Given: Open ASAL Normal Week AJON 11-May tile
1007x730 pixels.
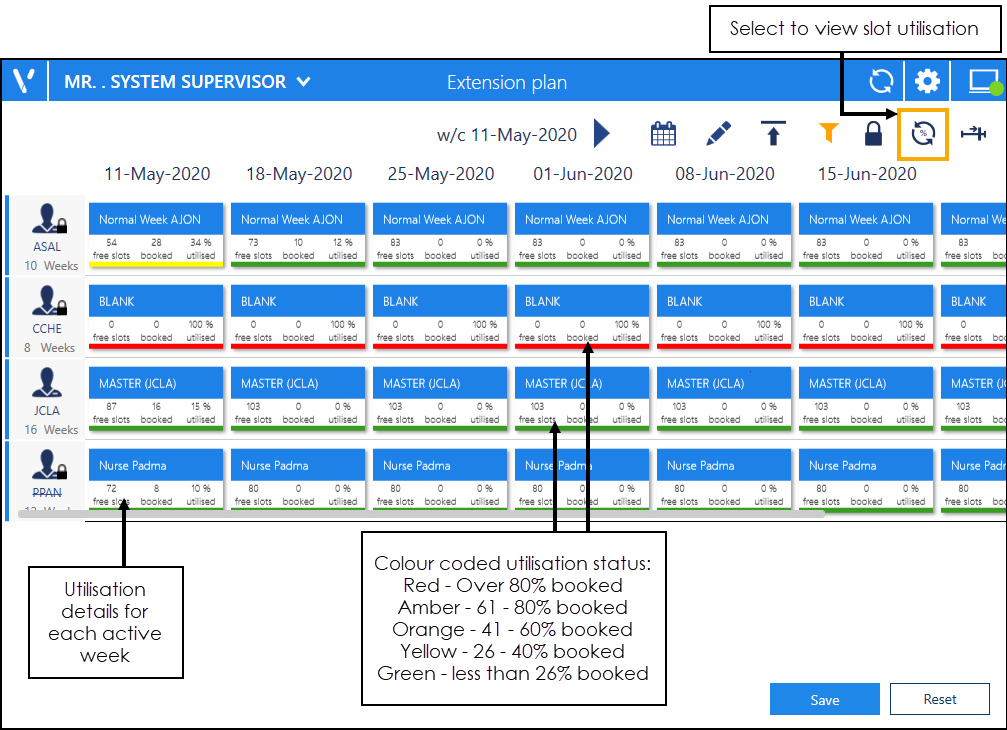Looking at the screenshot, I should click(x=155, y=232).
